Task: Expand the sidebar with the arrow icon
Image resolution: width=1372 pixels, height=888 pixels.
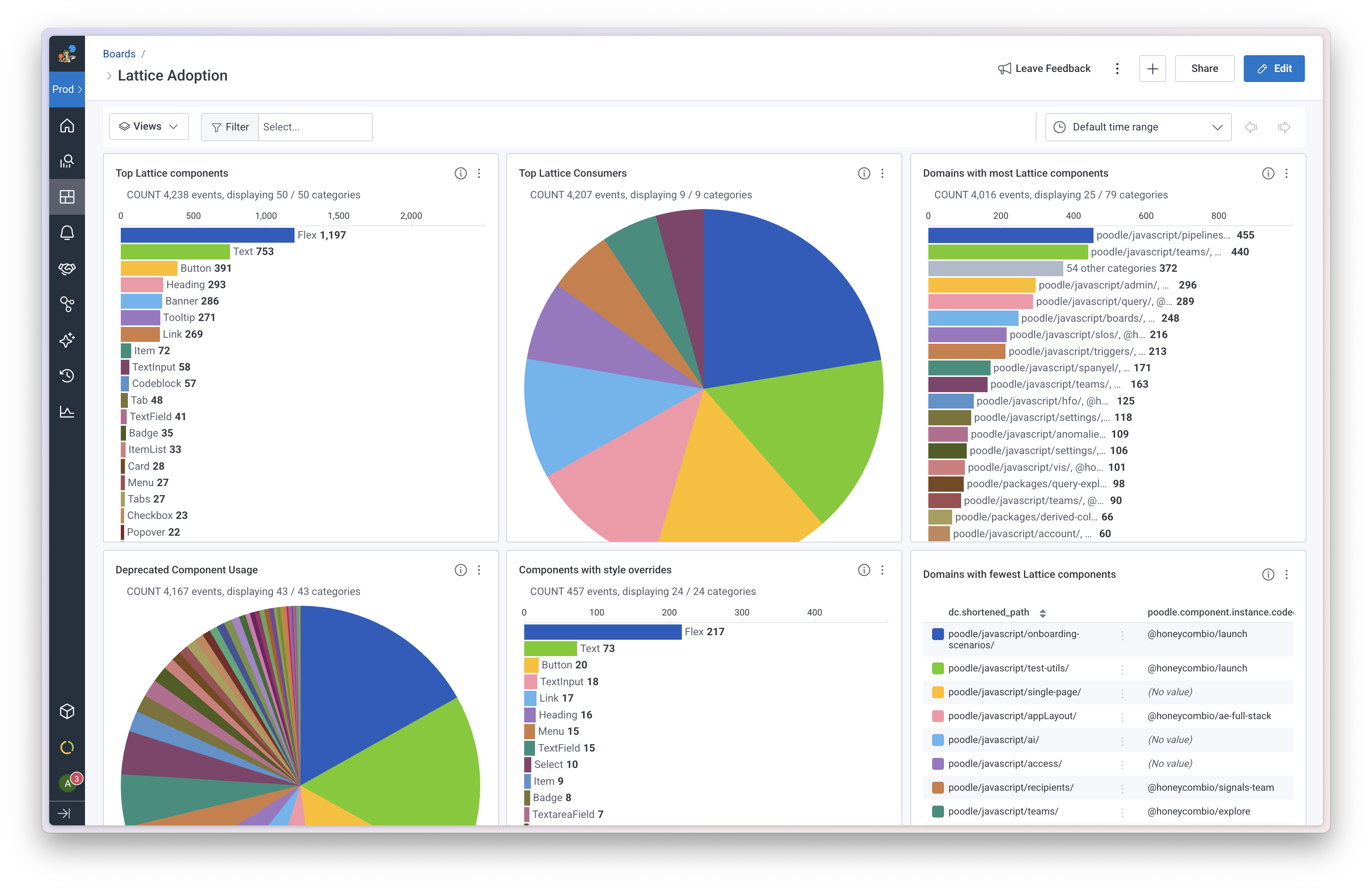Action: pos(64,813)
